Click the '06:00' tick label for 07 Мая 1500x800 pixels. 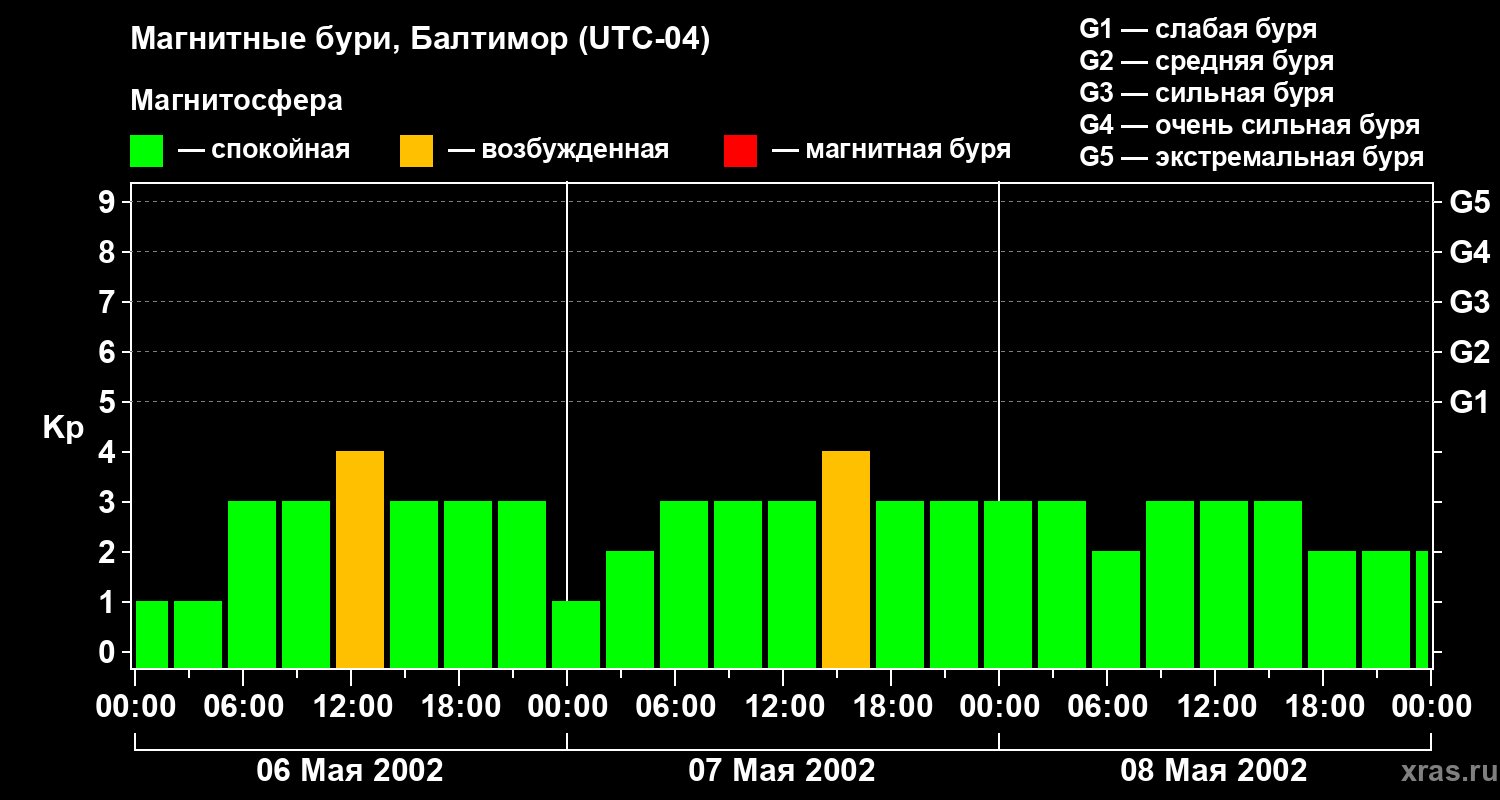[x=675, y=707]
